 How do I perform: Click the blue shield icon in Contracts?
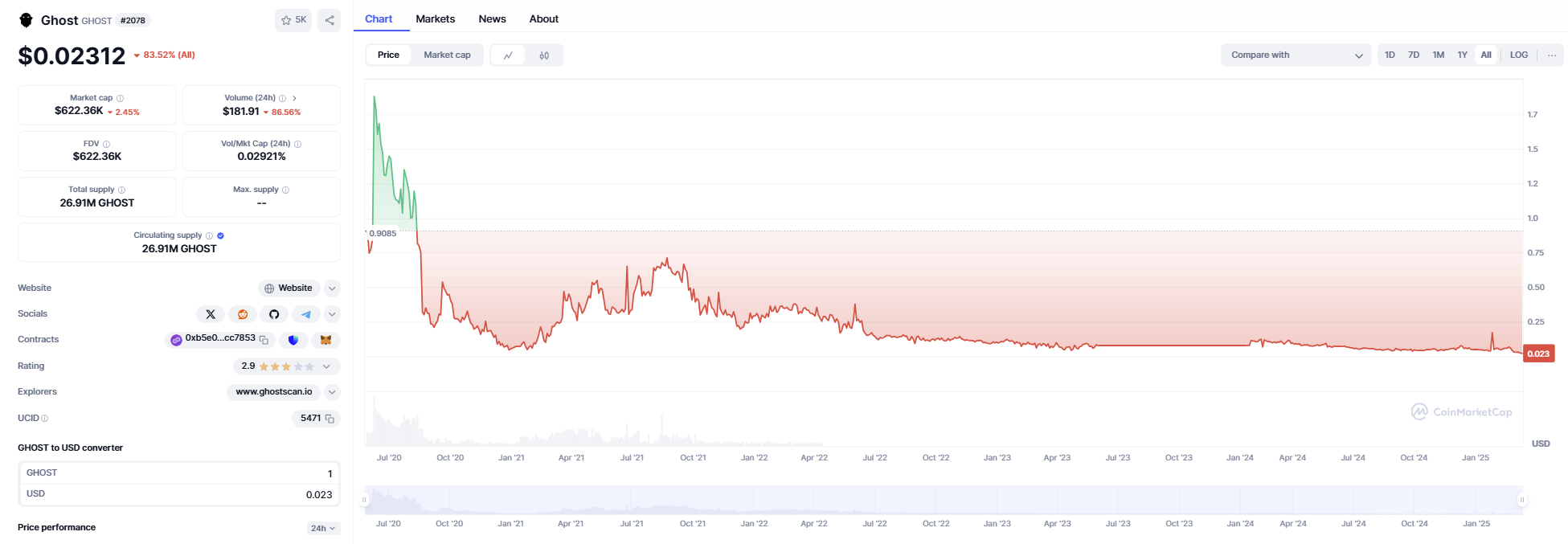[x=293, y=340]
